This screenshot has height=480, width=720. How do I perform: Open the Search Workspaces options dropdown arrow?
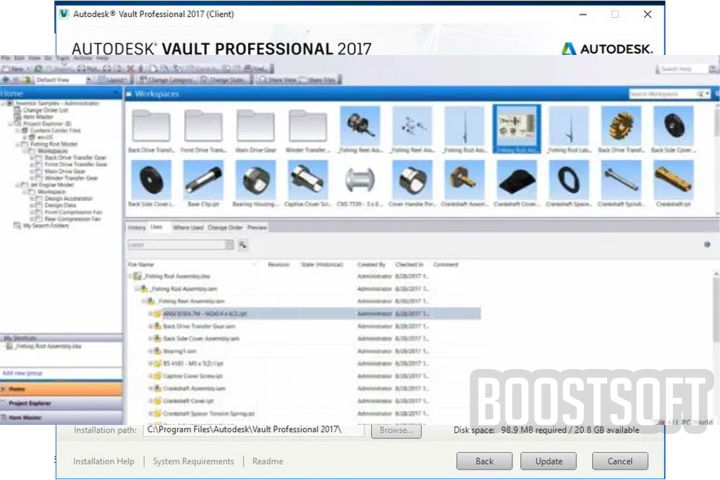(x=707, y=94)
